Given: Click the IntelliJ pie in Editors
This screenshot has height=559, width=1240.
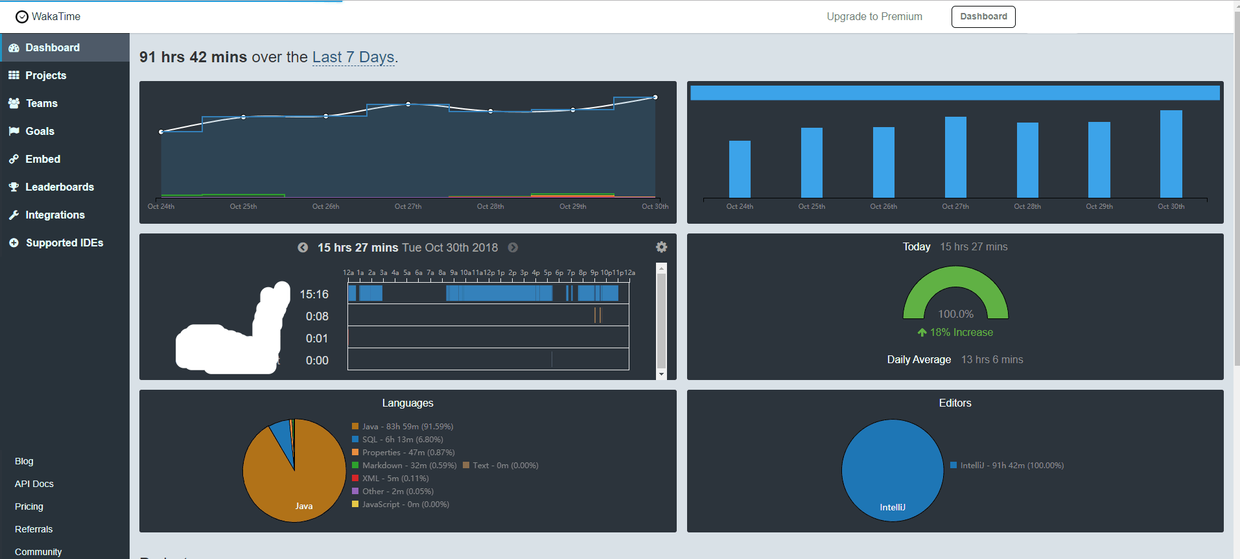Looking at the screenshot, I should pos(893,470).
